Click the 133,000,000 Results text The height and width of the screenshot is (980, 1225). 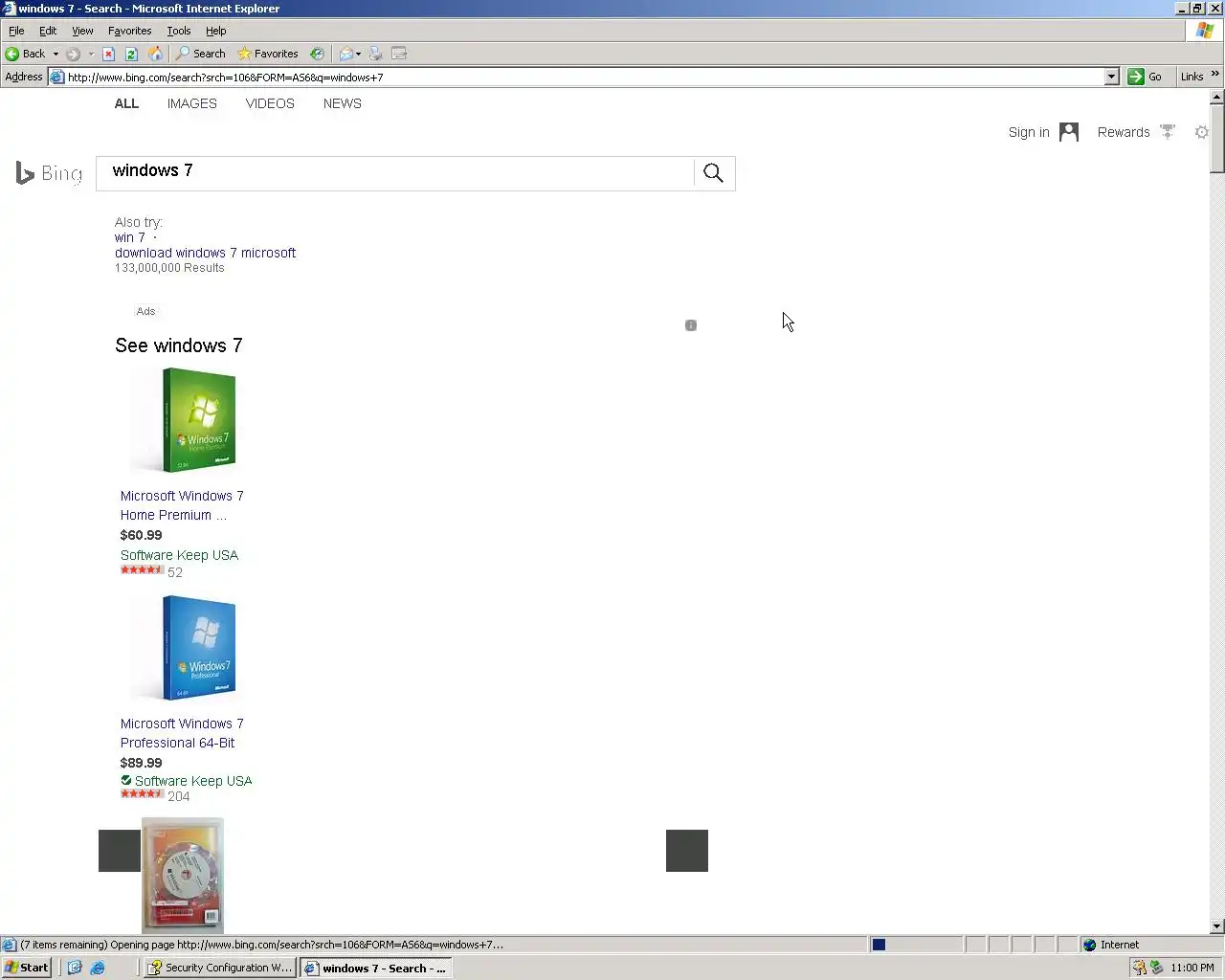click(169, 268)
